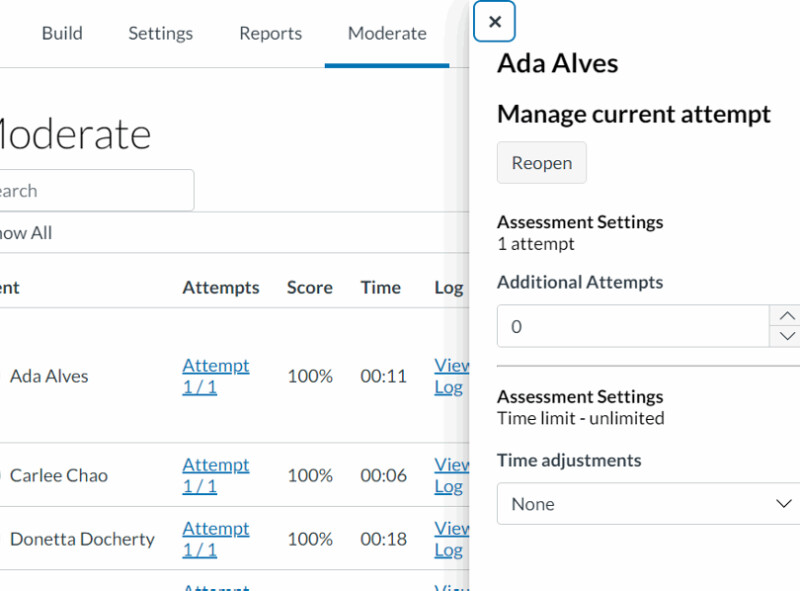View Log for Donetta Docherty

pos(451,539)
